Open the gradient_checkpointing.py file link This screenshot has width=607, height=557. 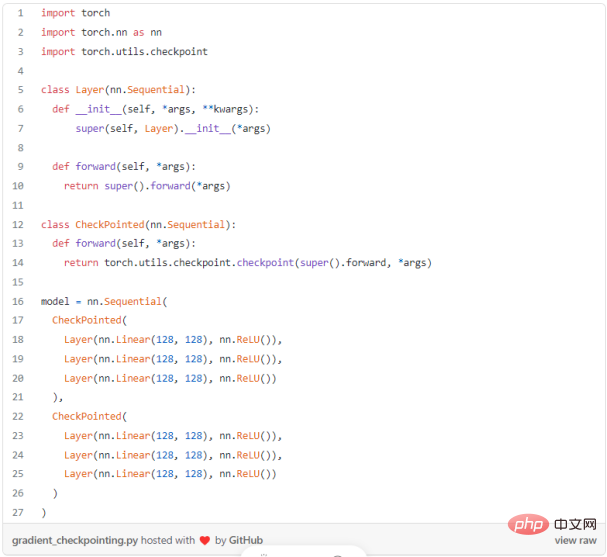75,540
